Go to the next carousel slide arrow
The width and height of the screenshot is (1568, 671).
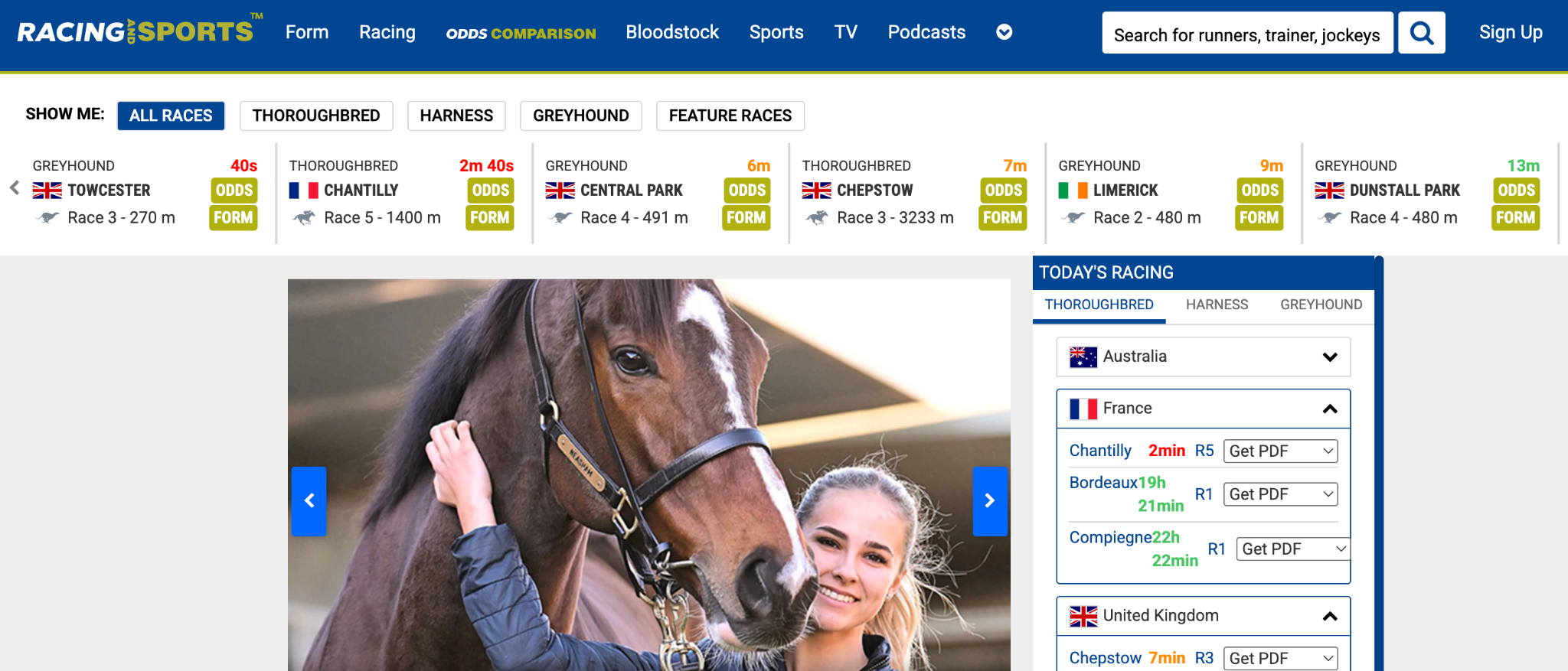pos(989,501)
